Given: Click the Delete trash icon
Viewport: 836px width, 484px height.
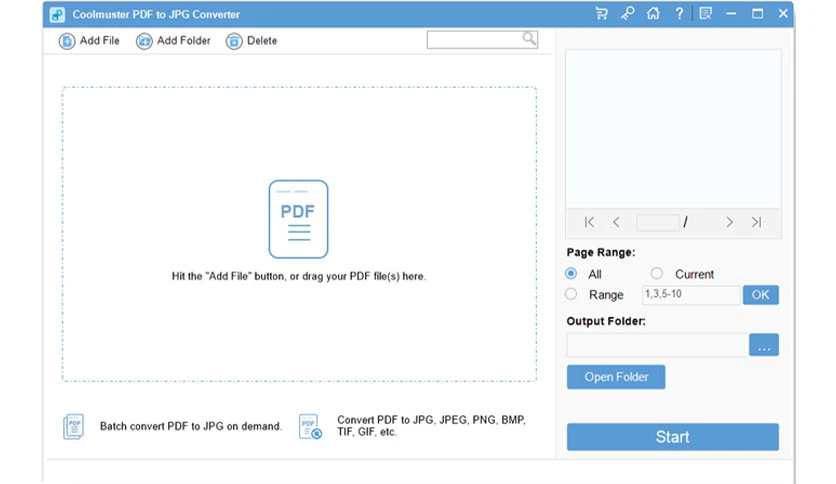Looking at the screenshot, I should (234, 41).
